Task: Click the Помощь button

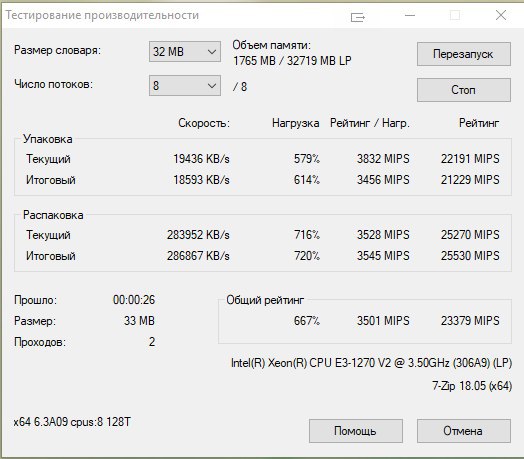Action: (x=356, y=431)
